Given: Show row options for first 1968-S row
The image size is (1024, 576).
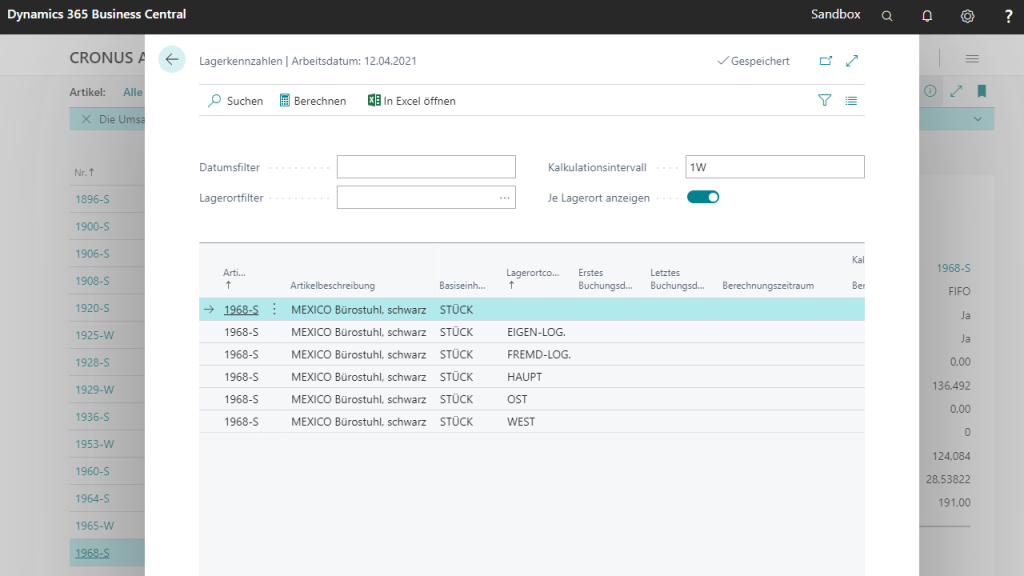Looking at the screenshot, I should pyautogui.click(x=275, y=310).
